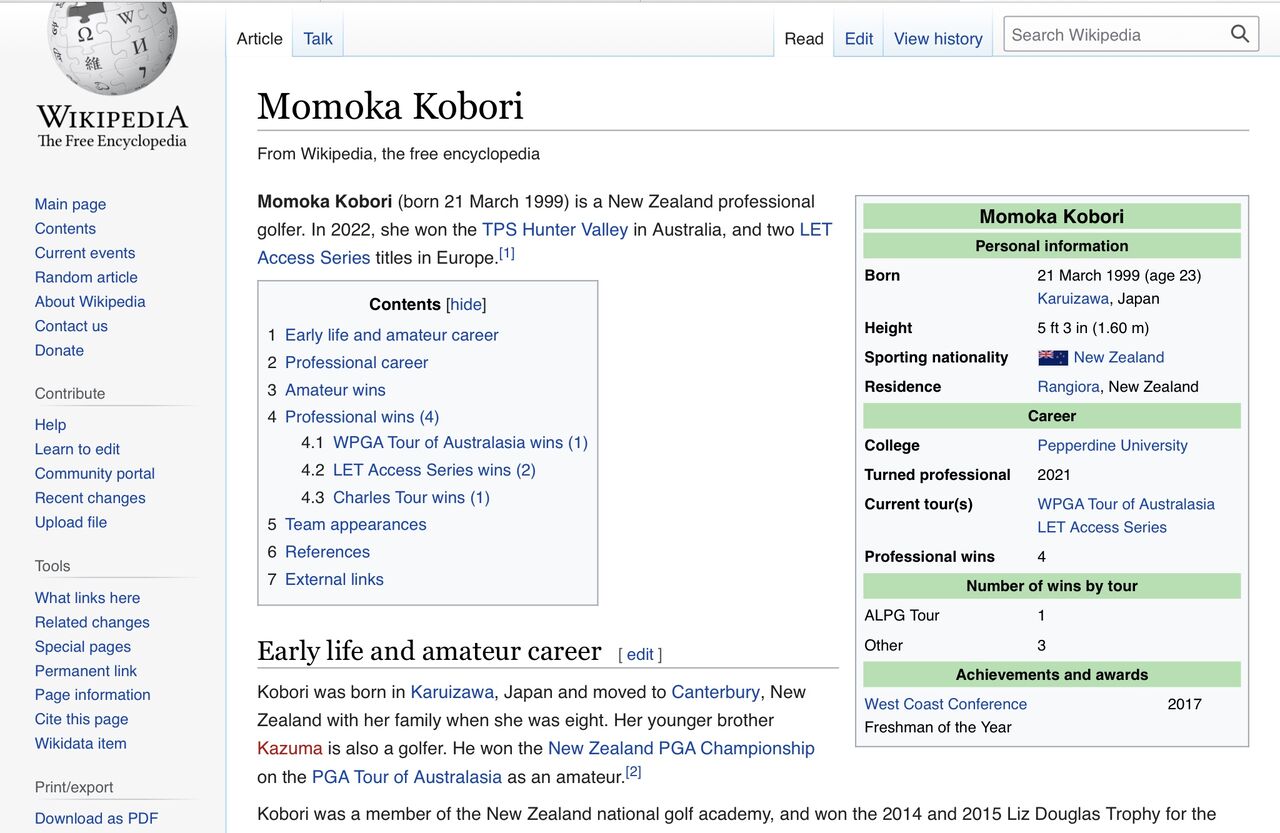Open LET Access Series link in infobox
This screenshot has height=833, width=1280.
(1102, 527)
